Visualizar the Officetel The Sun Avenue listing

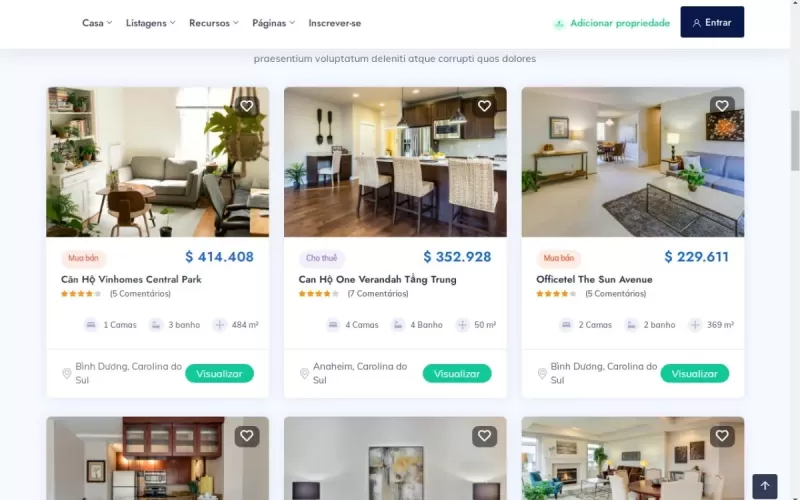coord(694,373)
